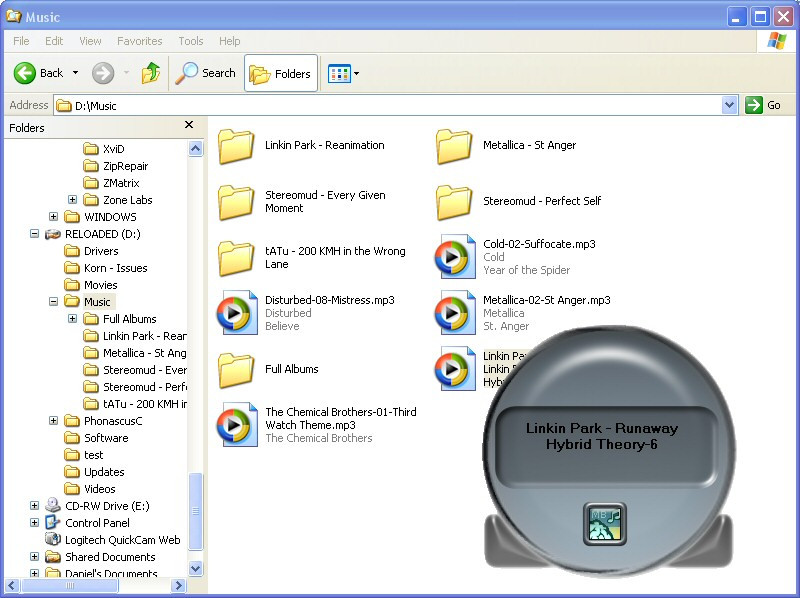Screen dimensions: 800x598
Task: Open the Back history dropdown arrow
Action: click(x=76, y=73)
